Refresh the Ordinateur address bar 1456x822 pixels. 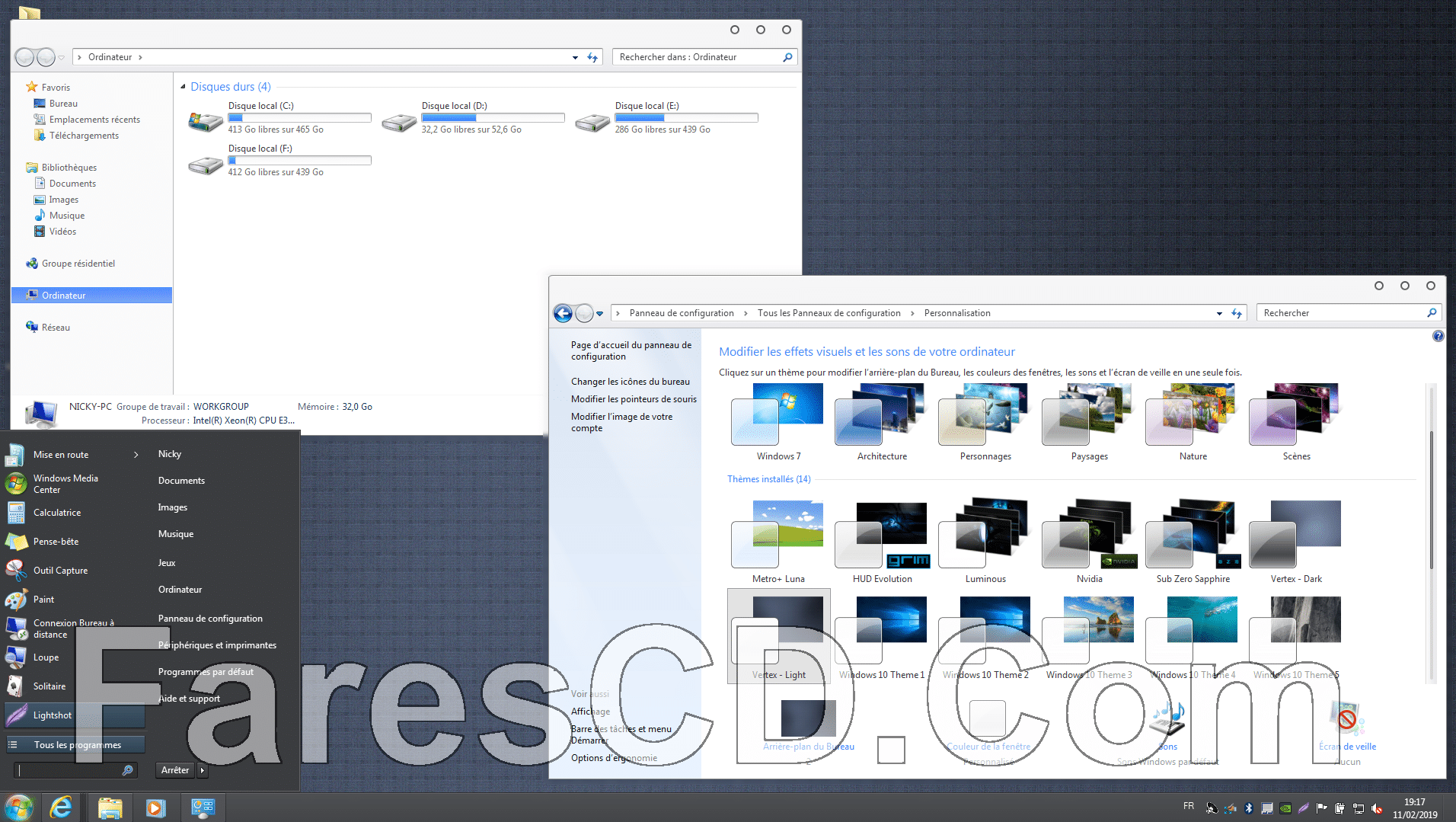(592, 57)
